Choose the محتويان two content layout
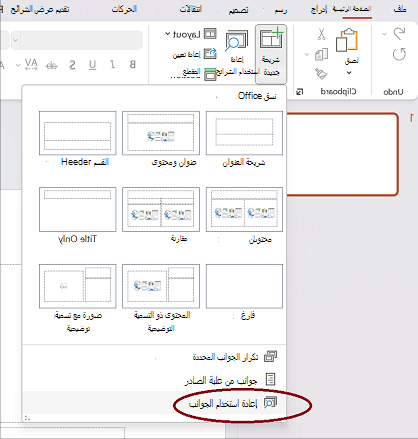 click(x=244, y=209)
